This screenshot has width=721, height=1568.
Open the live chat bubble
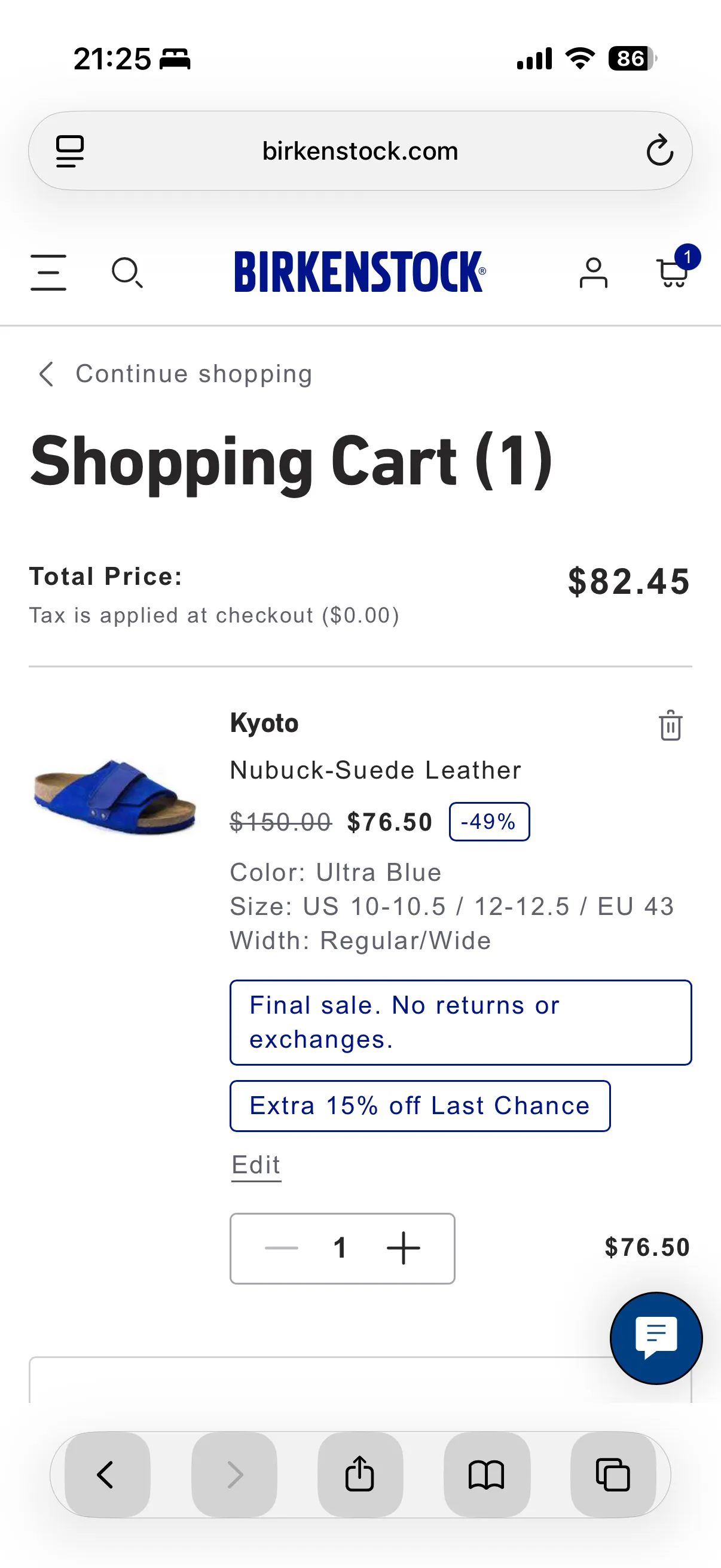point(656,1338)
